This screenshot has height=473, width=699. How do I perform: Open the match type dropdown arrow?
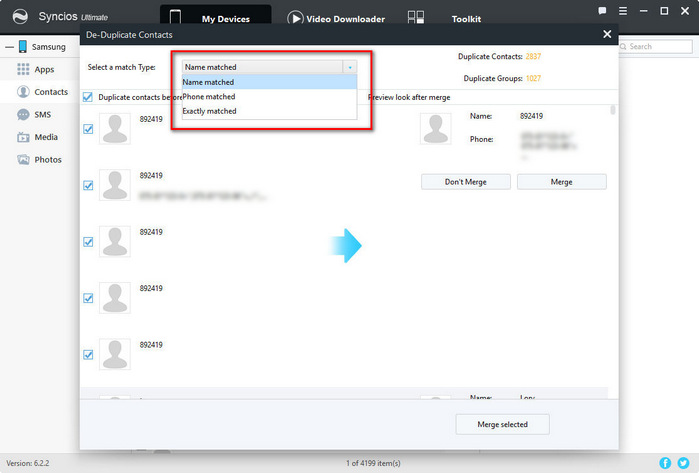click(x=350, y=67)
